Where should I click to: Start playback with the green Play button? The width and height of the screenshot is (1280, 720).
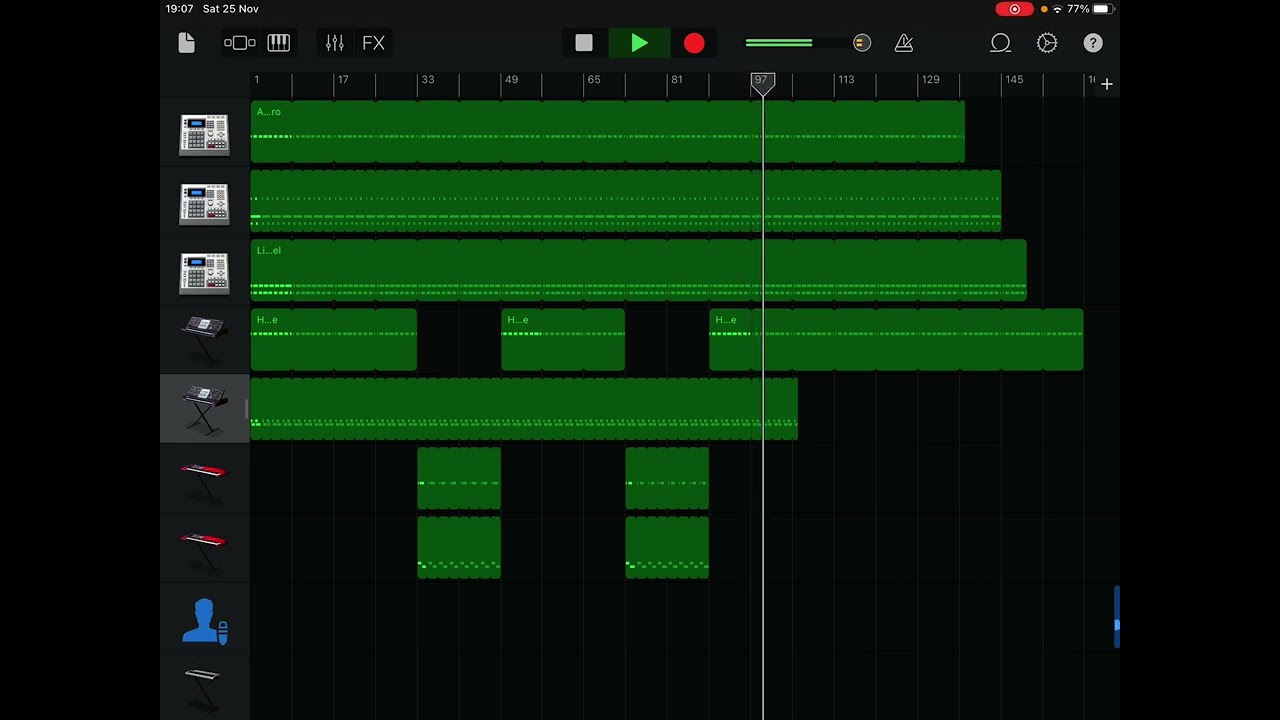point(640,43)
